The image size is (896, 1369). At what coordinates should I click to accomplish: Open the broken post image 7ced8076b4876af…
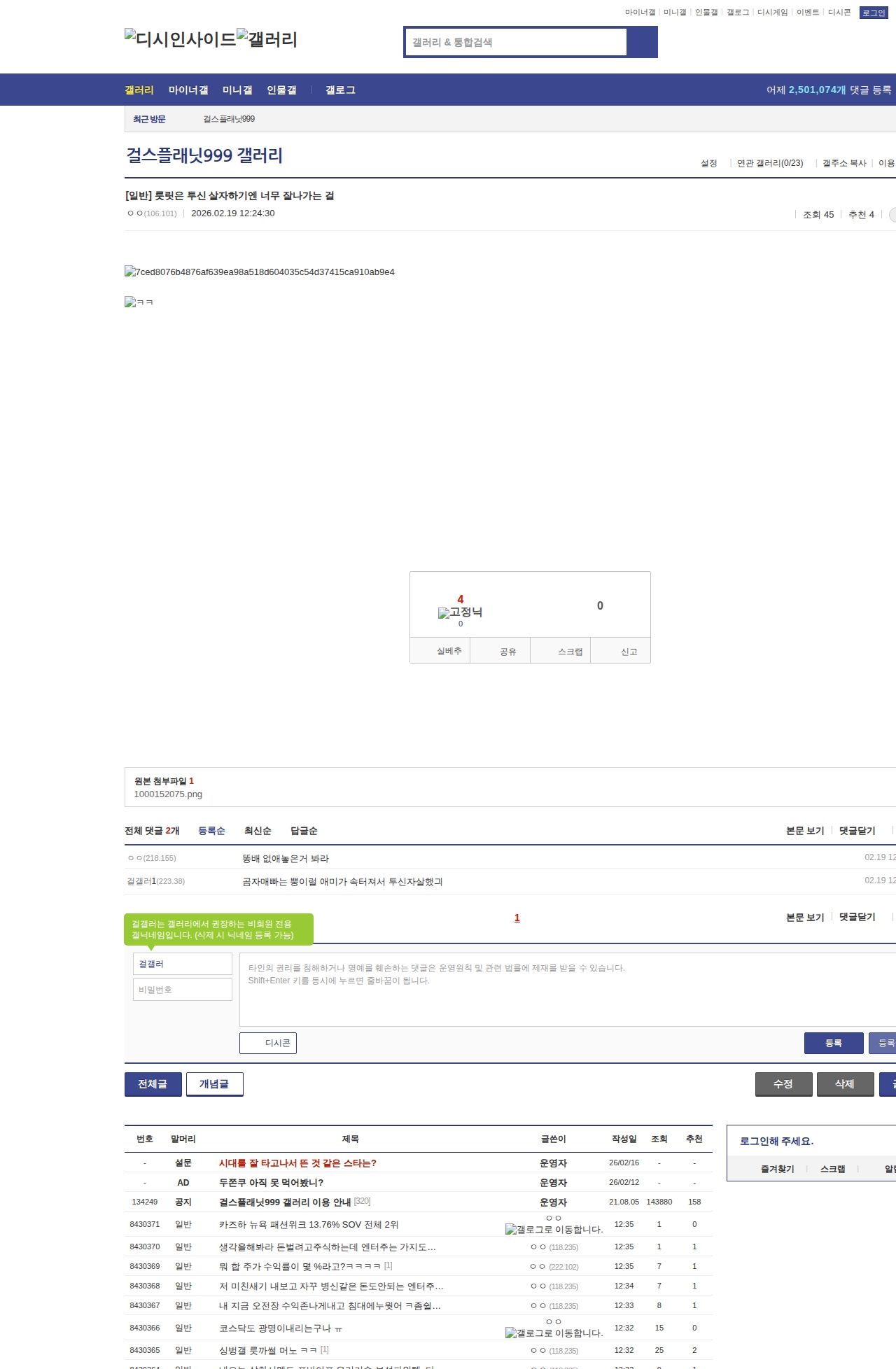click(x=260, y=272)
